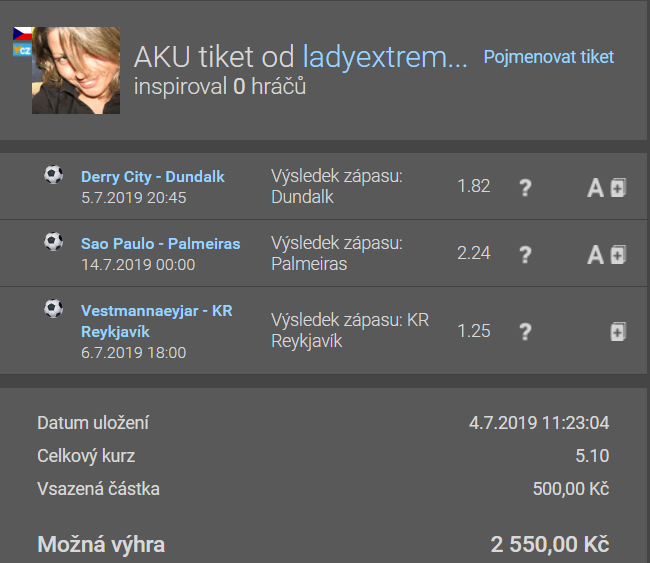The width and height of the screenshot is (650, 563).
Task: Click the Derry City - Dundalk match link
Action: [152, 177]
